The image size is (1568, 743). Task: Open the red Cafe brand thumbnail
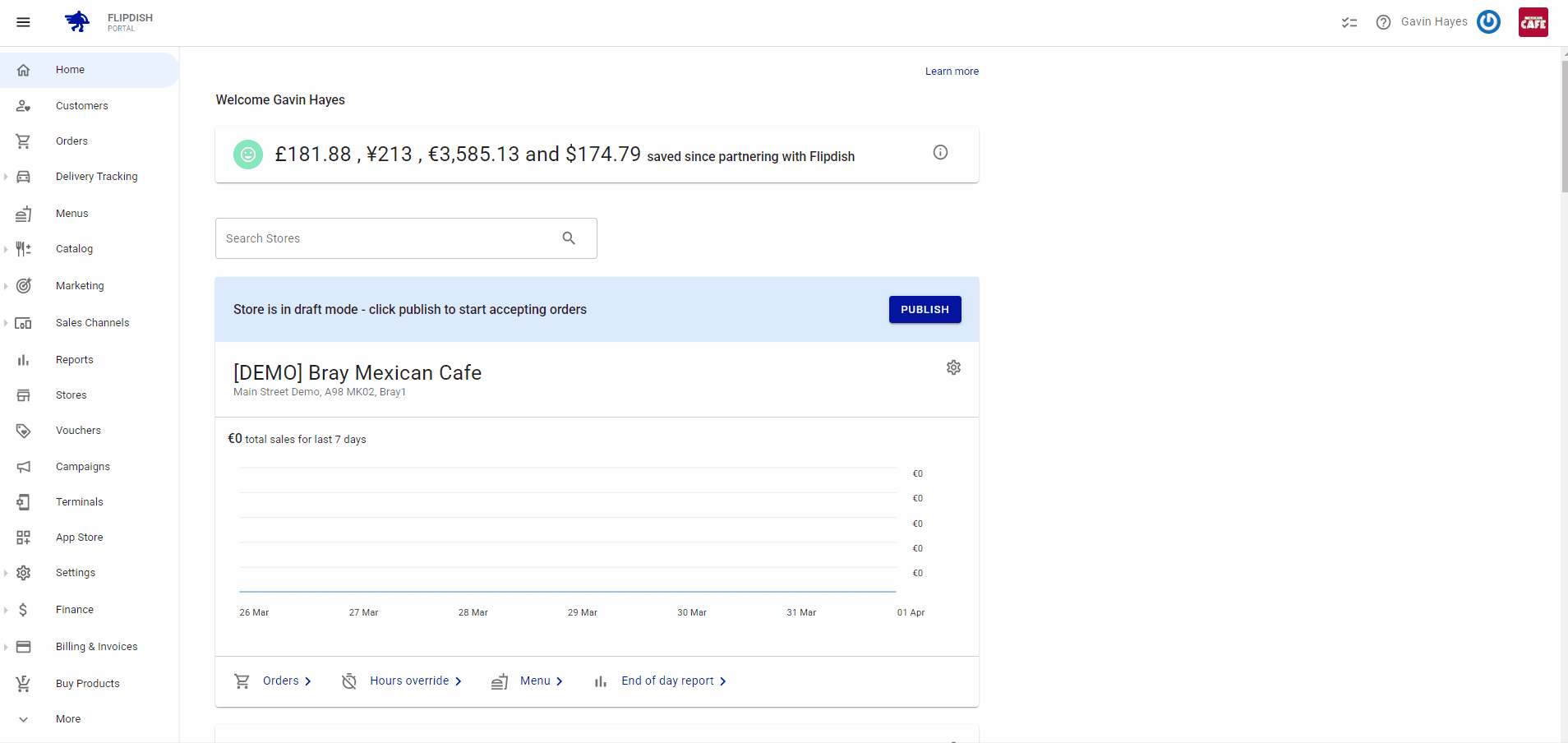1533,22
